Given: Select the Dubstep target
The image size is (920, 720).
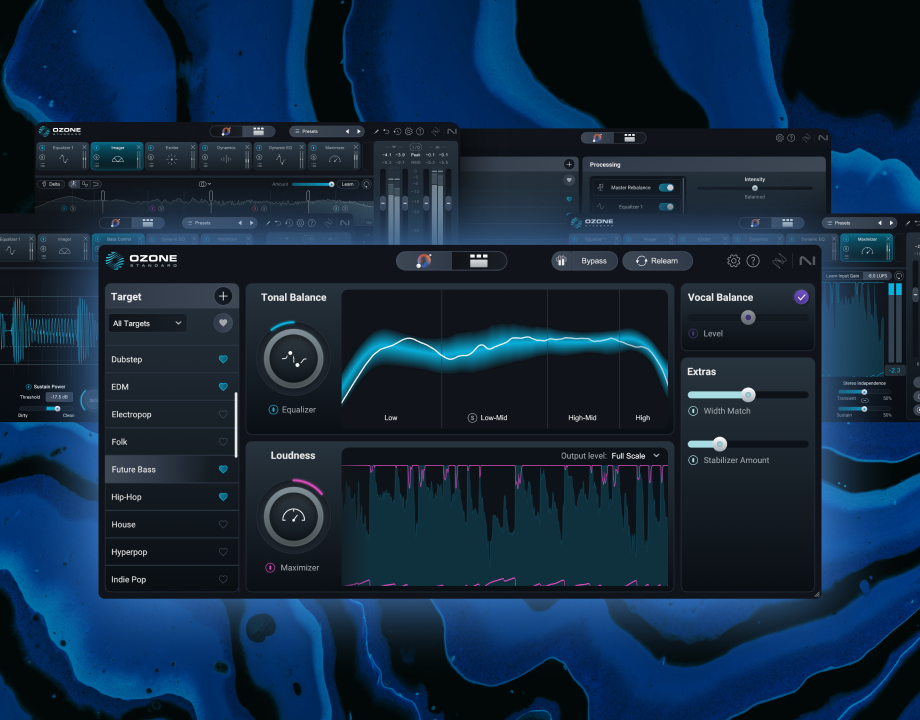Looking at the screenshot, I should 171,359.
